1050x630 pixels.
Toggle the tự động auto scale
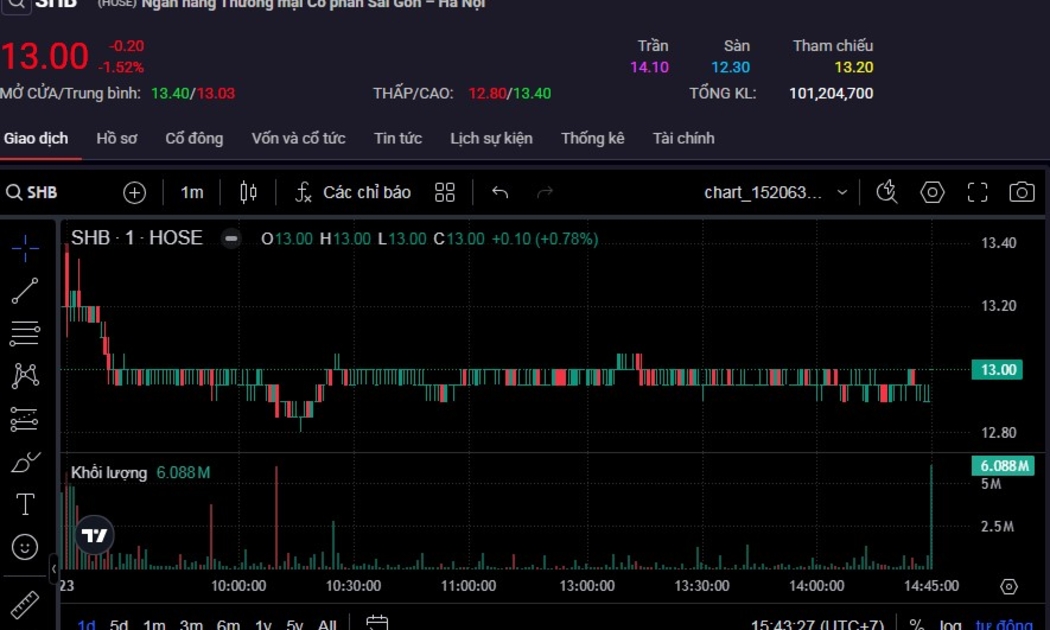[1003, 625]
